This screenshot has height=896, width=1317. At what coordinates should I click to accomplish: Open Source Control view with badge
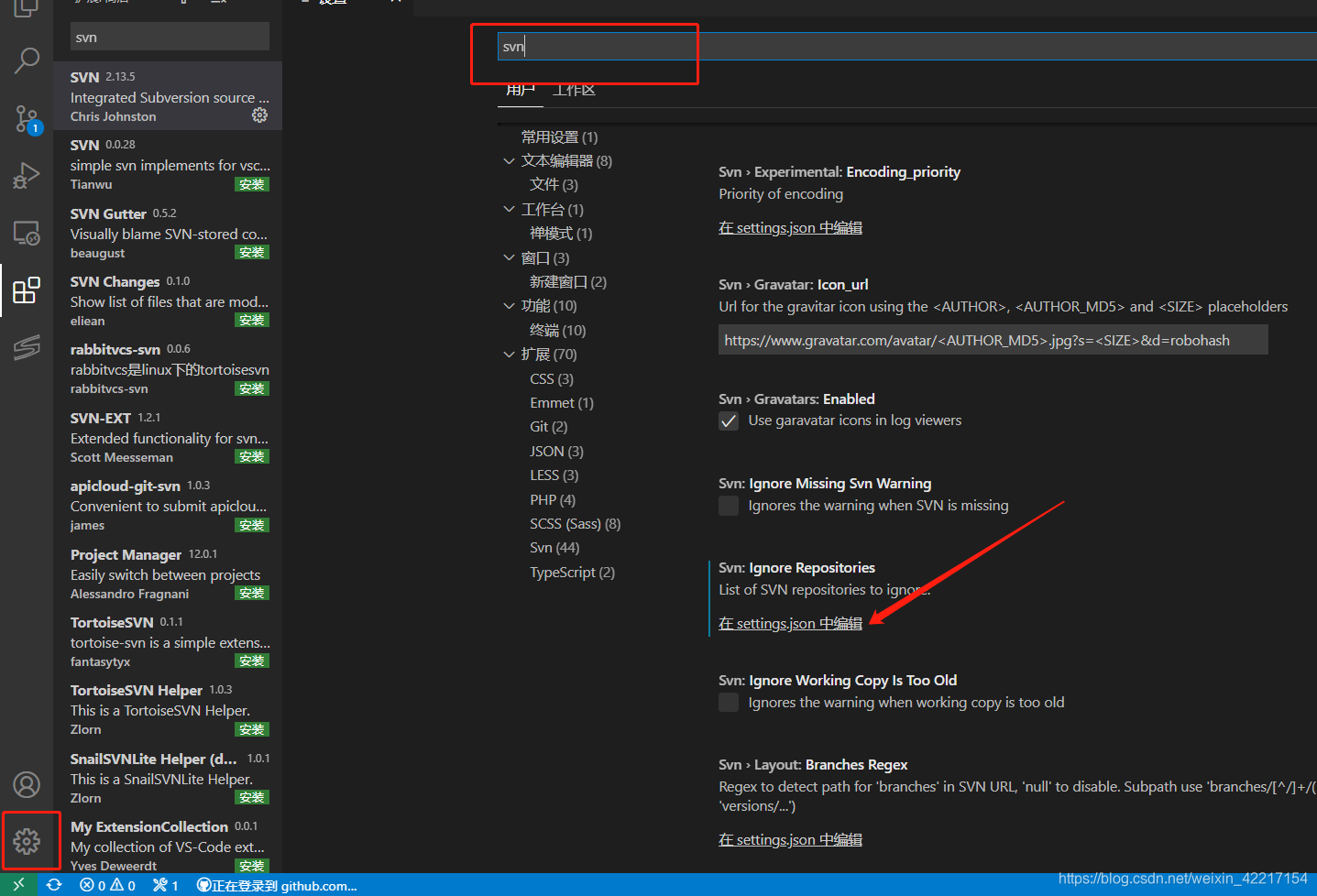27,118
